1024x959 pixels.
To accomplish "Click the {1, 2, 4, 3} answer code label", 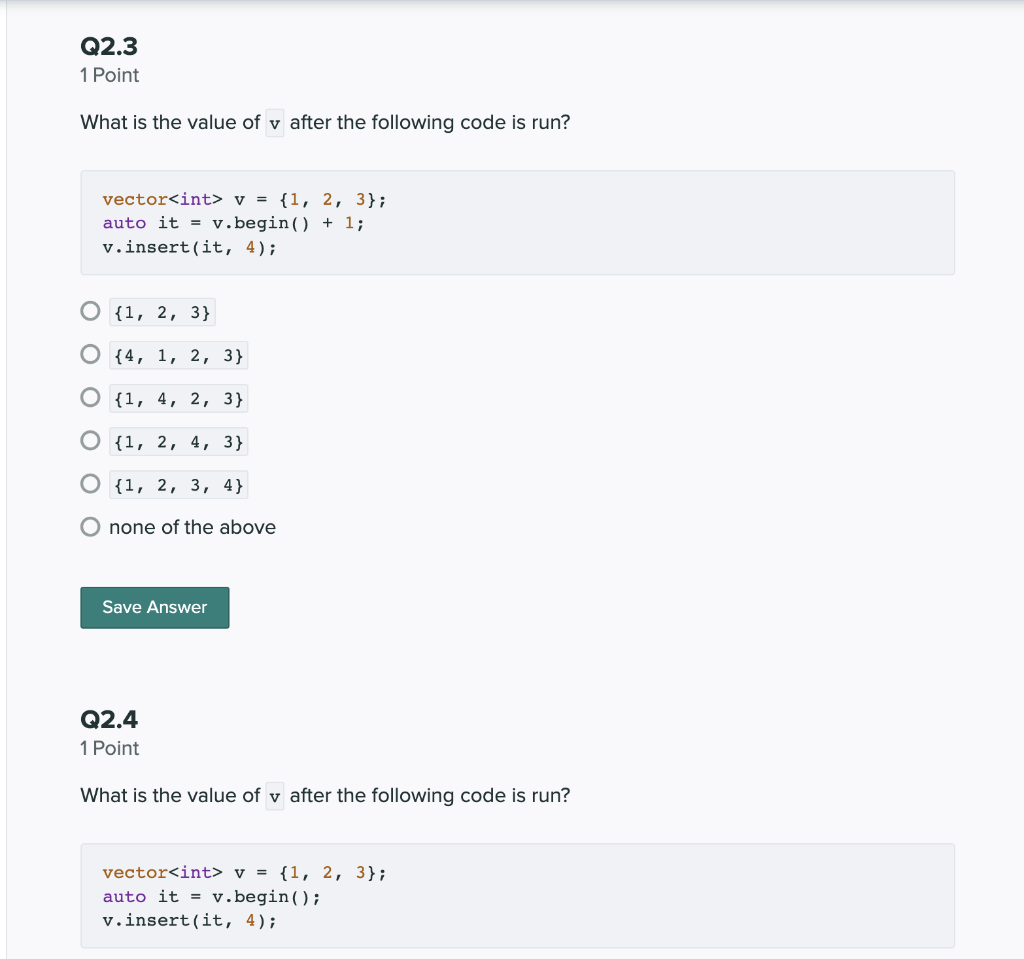I will pos(178,442).
